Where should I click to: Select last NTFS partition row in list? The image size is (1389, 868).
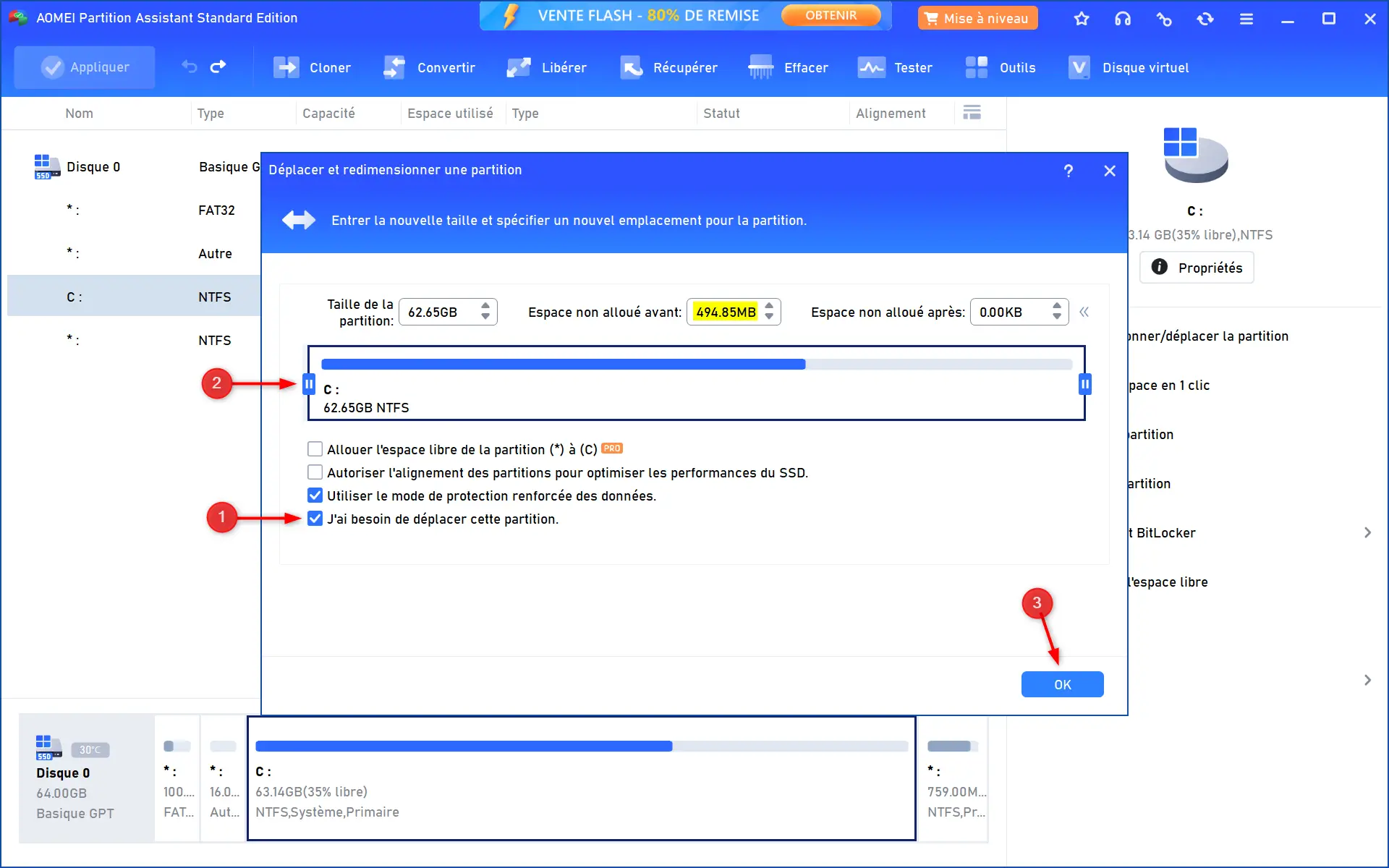(134, 340)
